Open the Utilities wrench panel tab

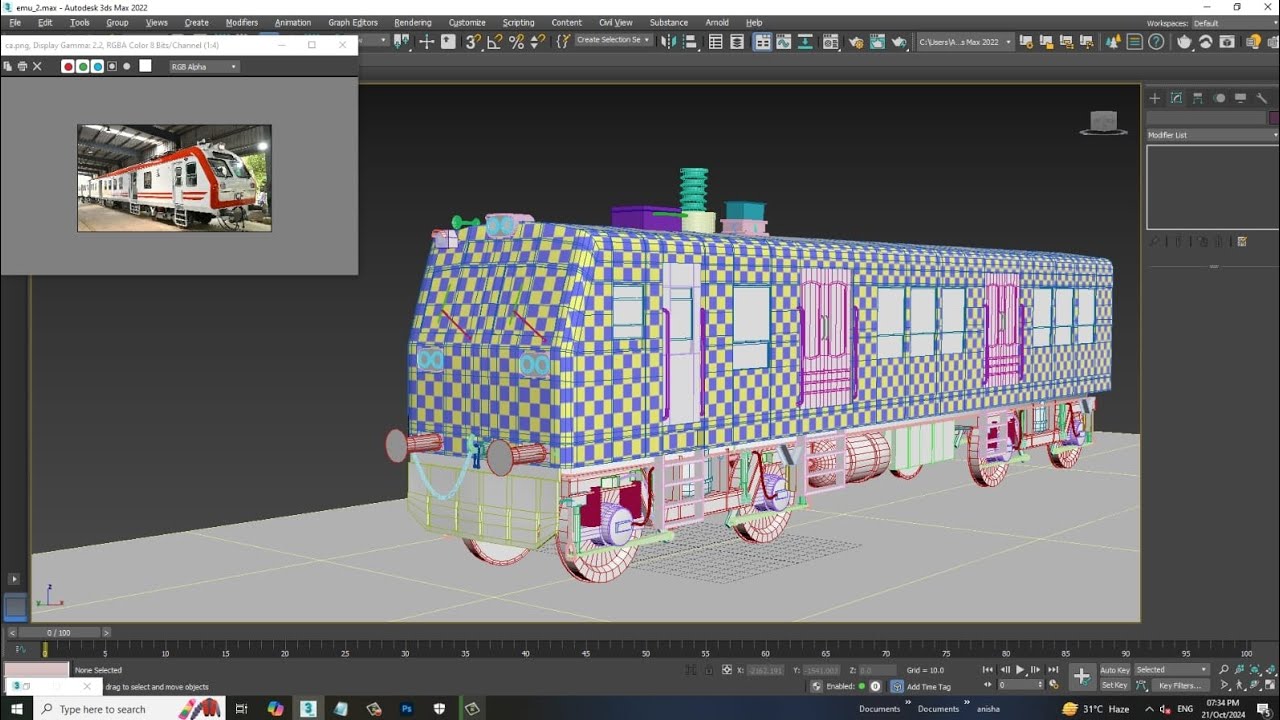click(1262, 98)
